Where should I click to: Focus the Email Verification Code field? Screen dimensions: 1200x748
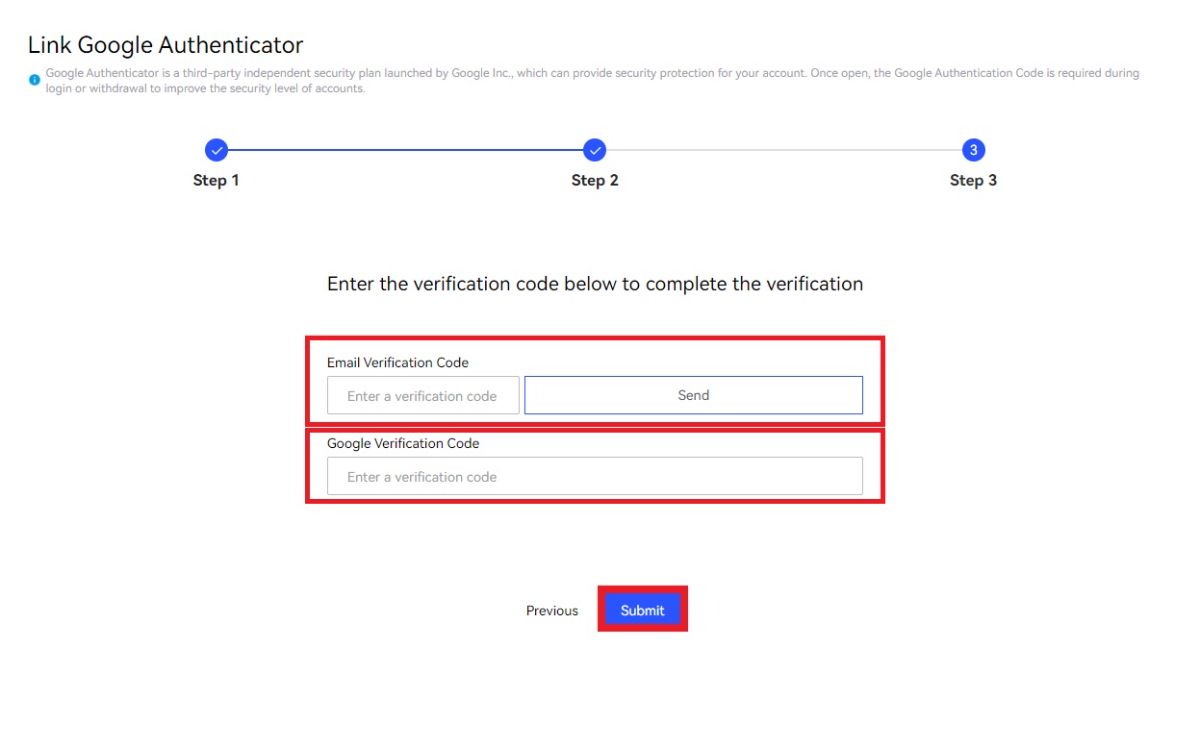coord(423,395)
